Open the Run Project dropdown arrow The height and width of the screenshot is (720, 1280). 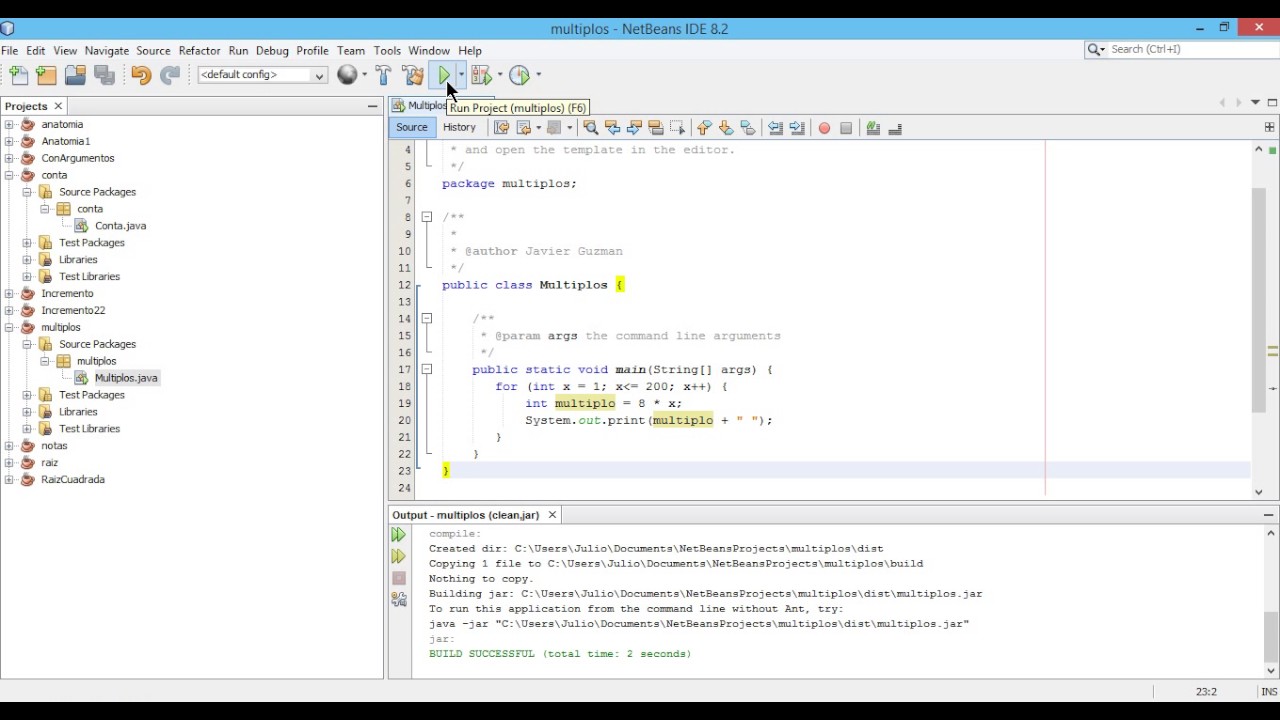[461, 75]
